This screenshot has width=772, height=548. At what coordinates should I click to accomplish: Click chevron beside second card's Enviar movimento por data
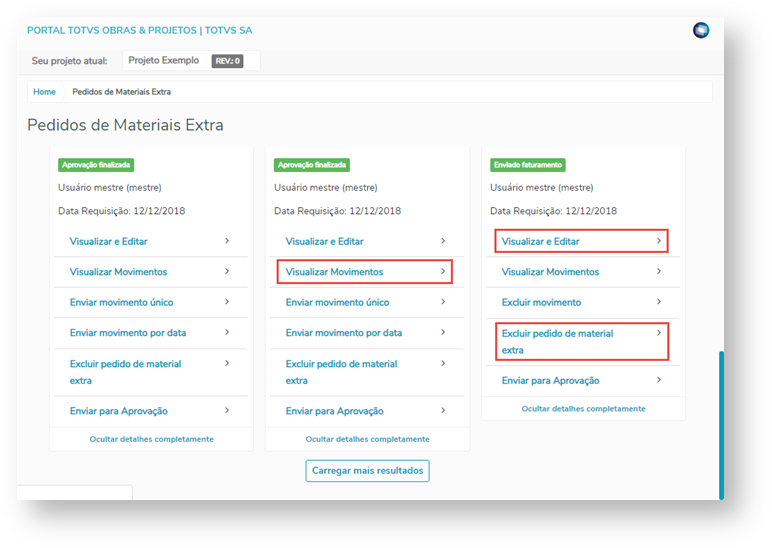[443, 332]
